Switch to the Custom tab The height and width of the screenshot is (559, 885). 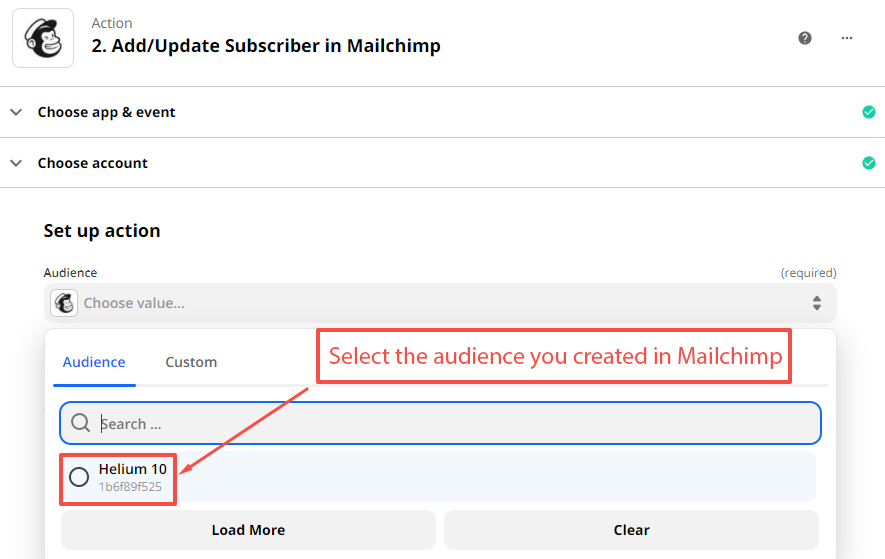[191, 362]
